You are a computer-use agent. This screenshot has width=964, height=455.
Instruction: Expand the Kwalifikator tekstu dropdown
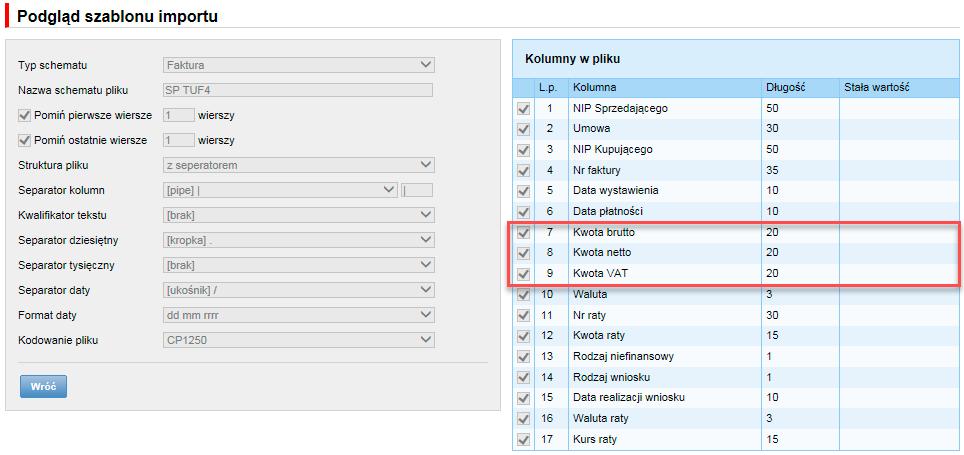pyautogui.click(x=298, y=215)
